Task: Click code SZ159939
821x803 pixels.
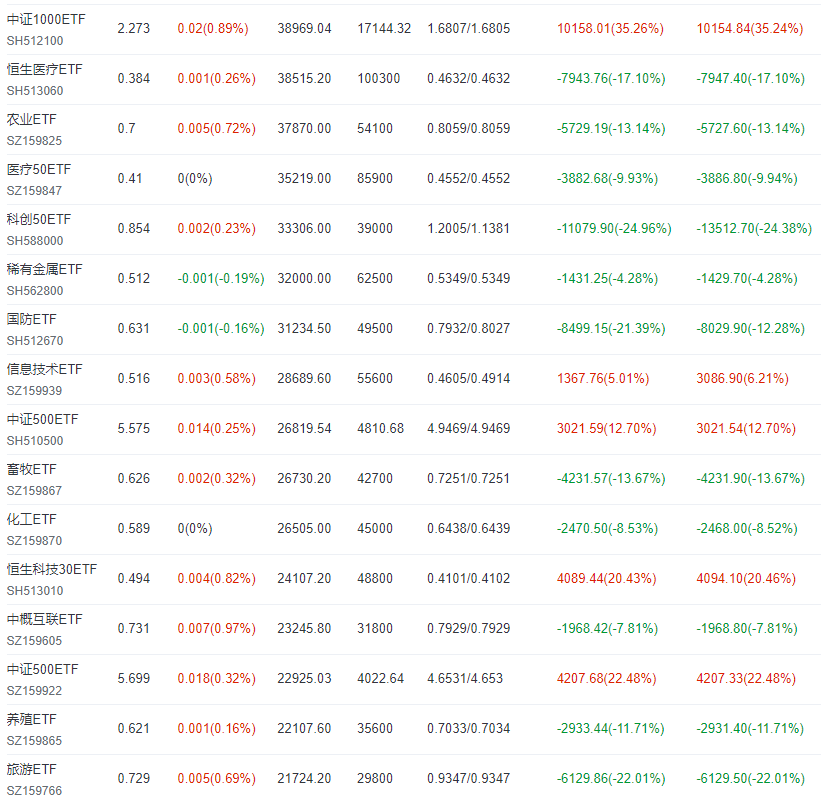Action: [34, 391]
